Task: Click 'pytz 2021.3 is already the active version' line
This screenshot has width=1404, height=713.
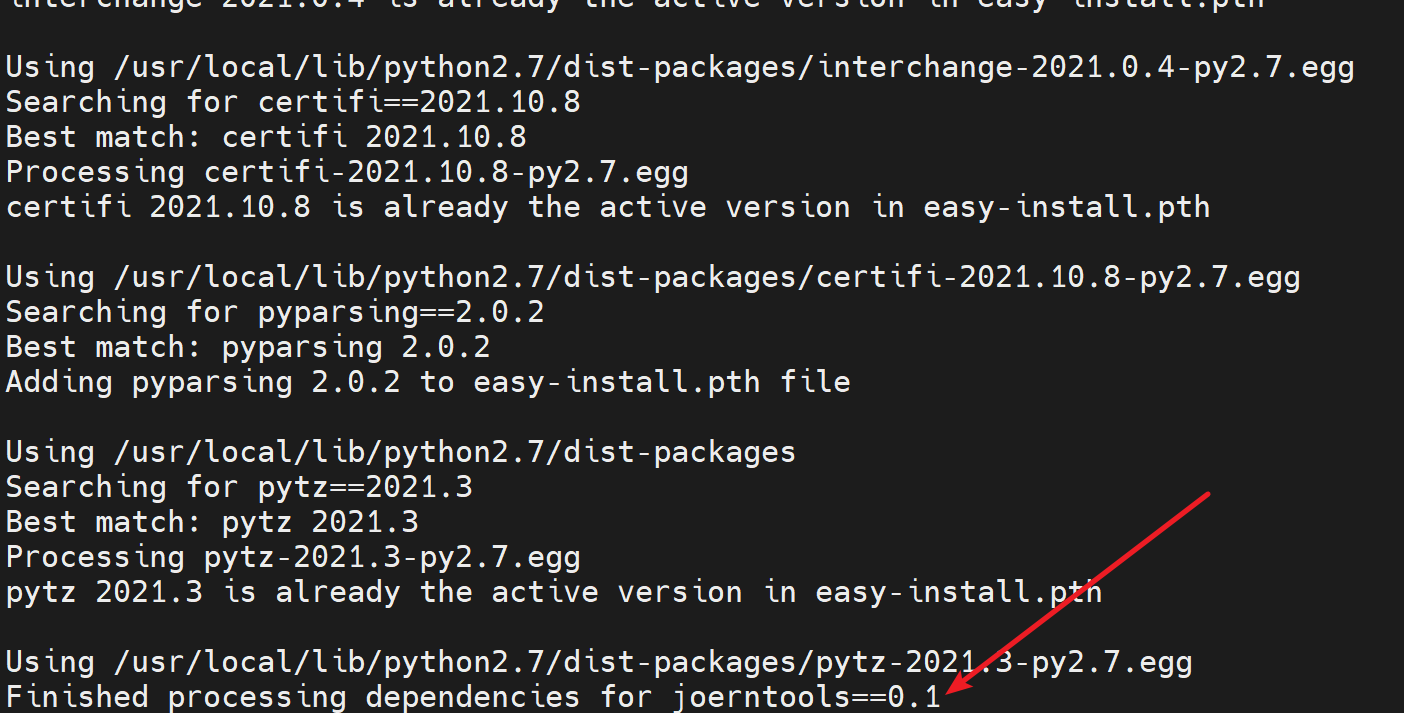Action: click(x=554, y=592)
